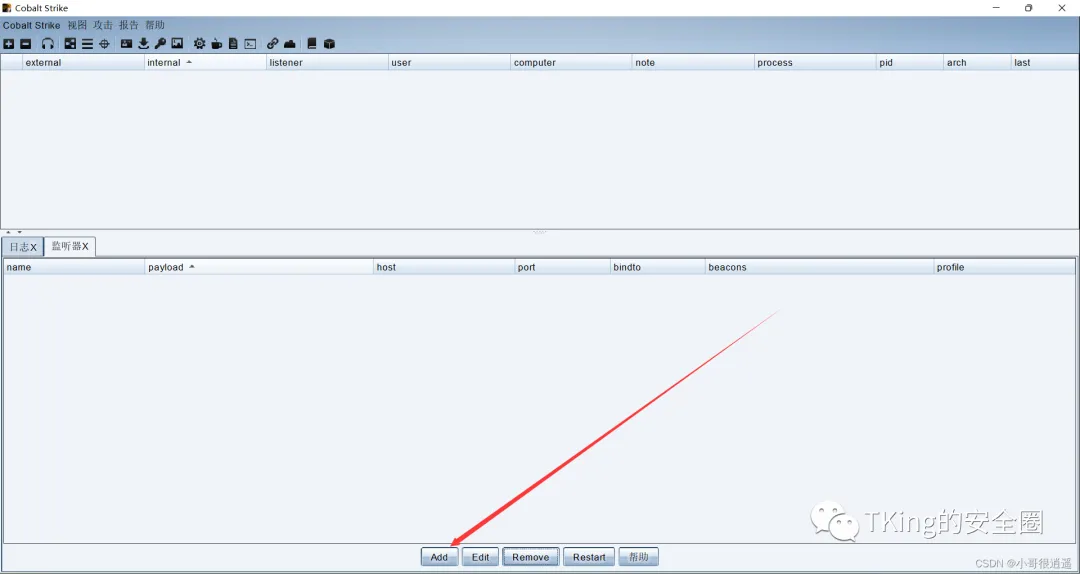Open keystrokes via the key icon
The height and width of the screenshot is (574, 1080).
pyautogui.click(x=160, y=43)
